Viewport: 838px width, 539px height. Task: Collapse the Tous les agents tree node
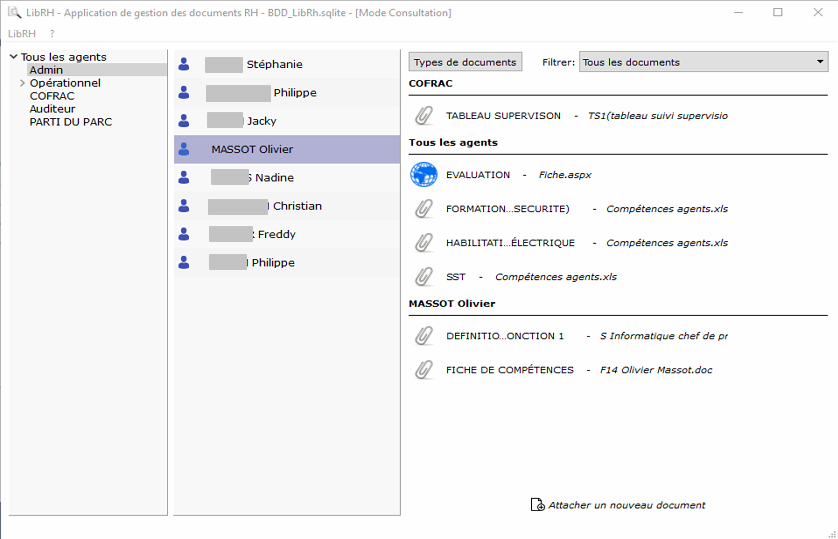tap(13, 57)
